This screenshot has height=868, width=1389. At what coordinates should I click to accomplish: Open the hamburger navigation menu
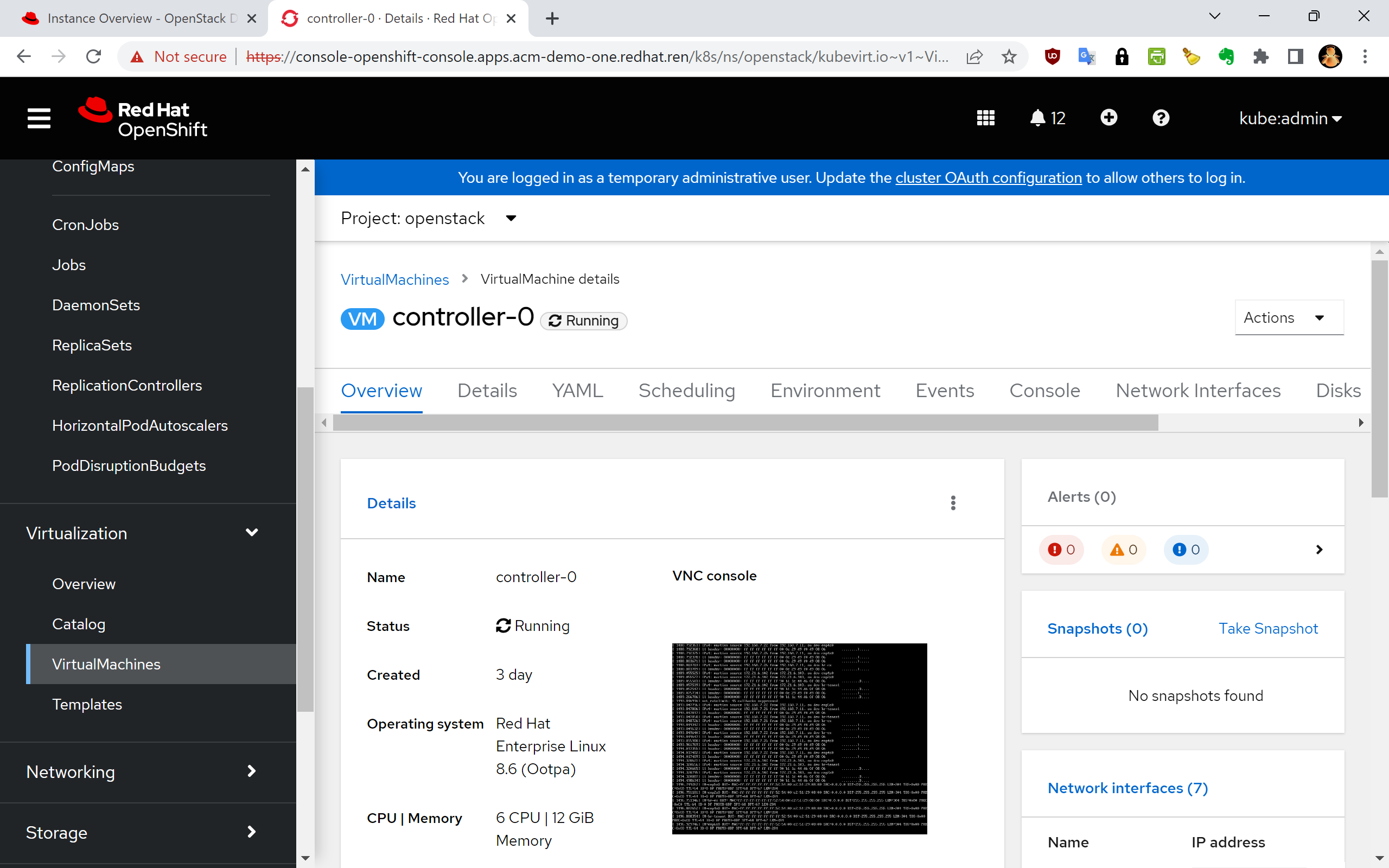(39, 118)
